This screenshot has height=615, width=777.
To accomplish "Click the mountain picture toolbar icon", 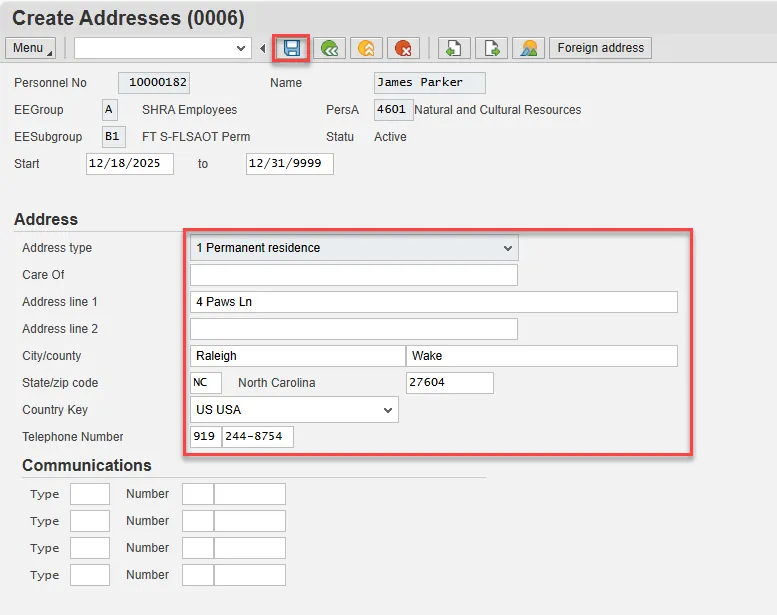I will pos(528,48).
